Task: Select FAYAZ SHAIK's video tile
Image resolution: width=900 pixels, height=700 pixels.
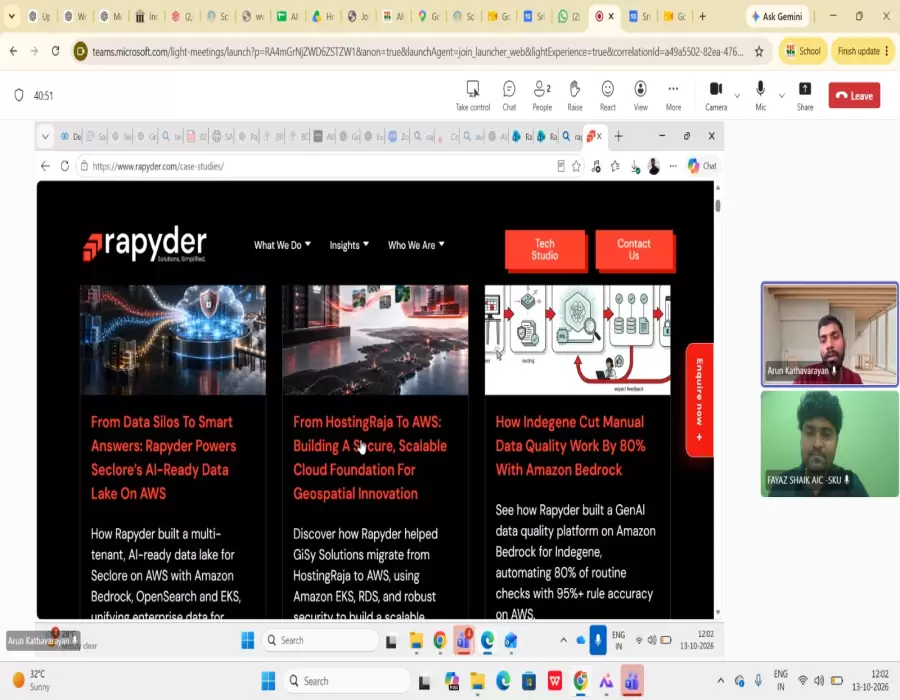Action: point(829,444)
